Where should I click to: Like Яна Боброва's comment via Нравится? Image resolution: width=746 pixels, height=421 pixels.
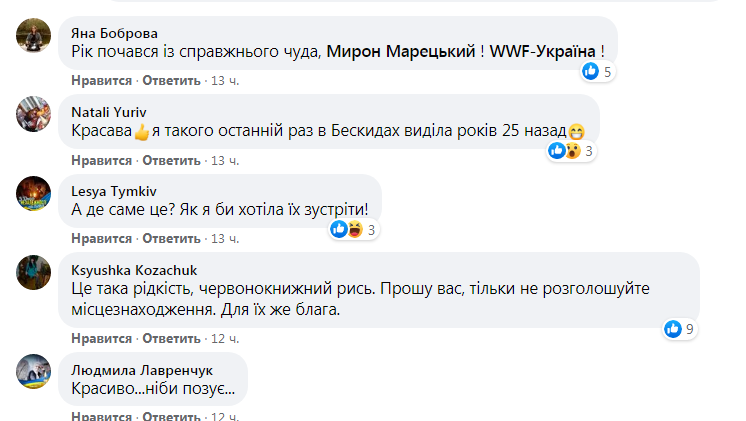pos(102,81)
